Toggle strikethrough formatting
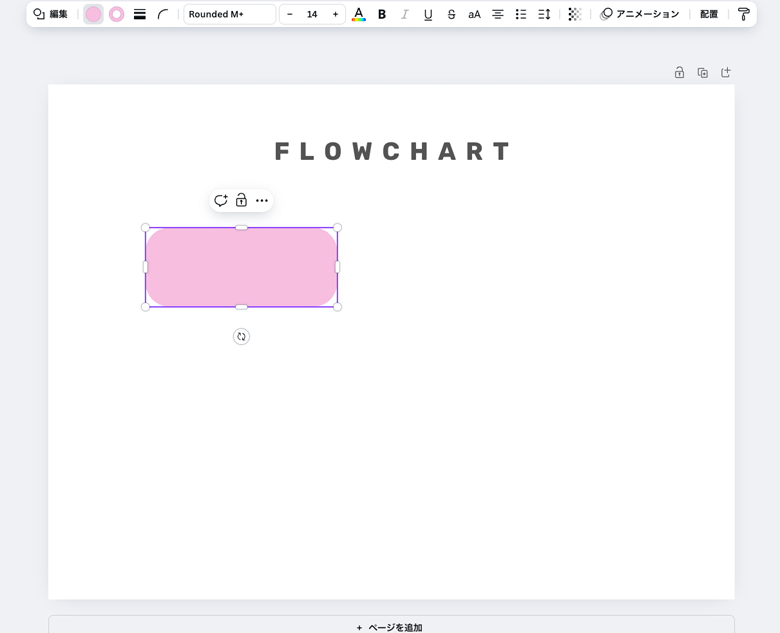780x633 pixels. 451,14
